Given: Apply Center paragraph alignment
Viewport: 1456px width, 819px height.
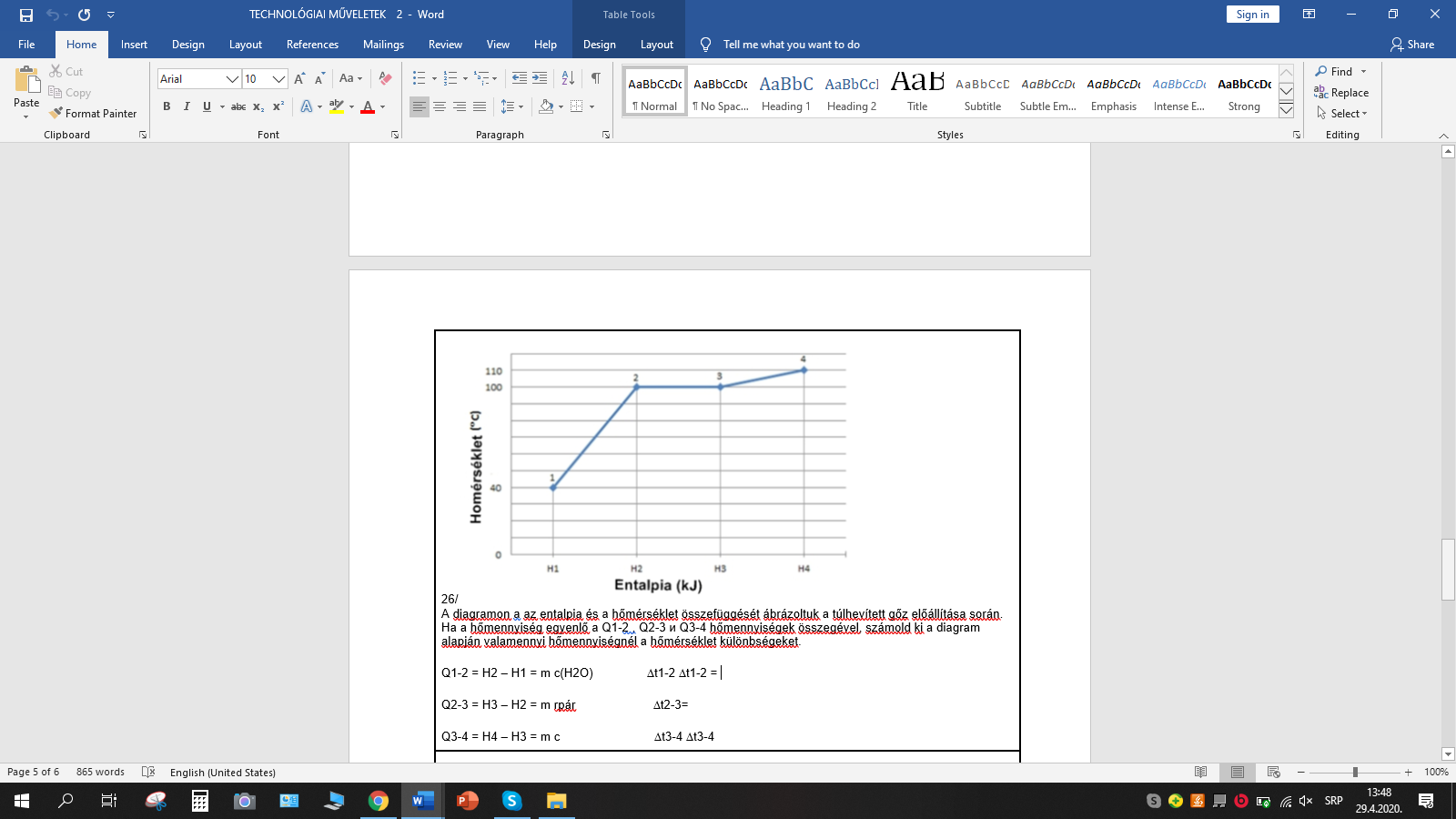Looking at the screenshot, I should coord(440,106).
